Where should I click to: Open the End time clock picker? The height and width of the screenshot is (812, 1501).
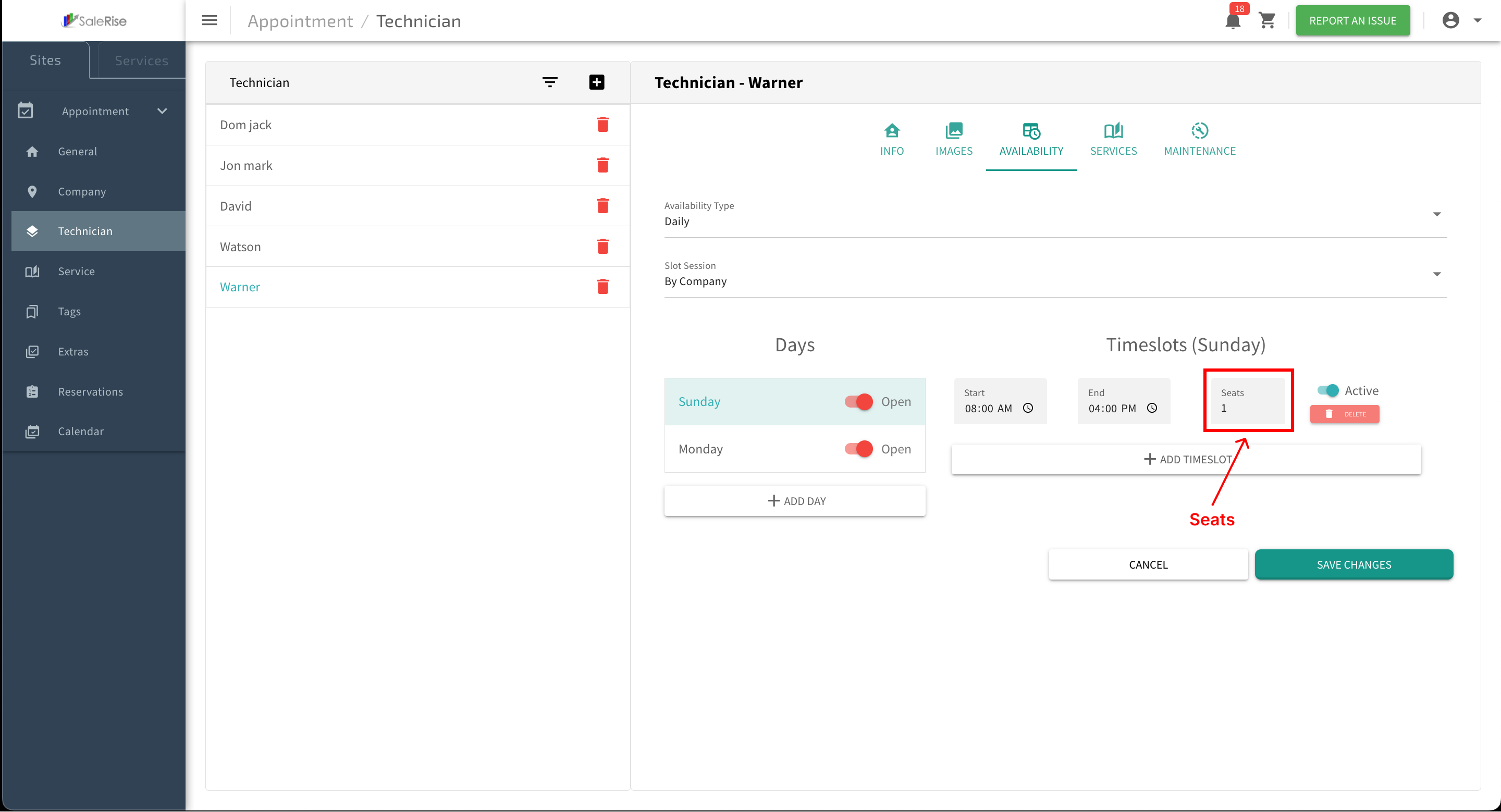point(1152,408)
